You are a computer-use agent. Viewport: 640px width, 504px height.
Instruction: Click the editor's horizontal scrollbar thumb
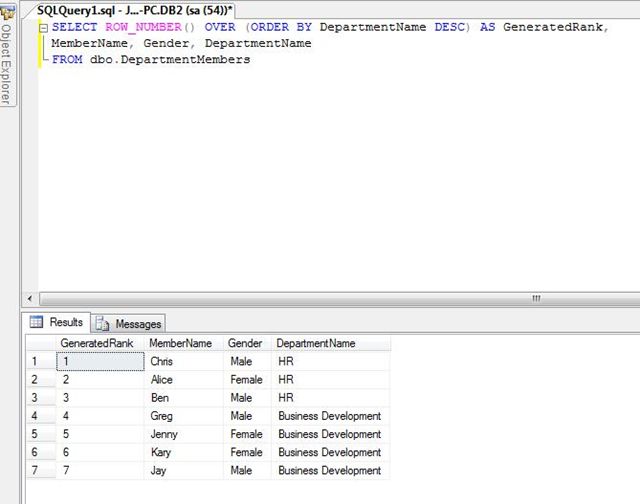pyautogui.click(x=536, y=298)
